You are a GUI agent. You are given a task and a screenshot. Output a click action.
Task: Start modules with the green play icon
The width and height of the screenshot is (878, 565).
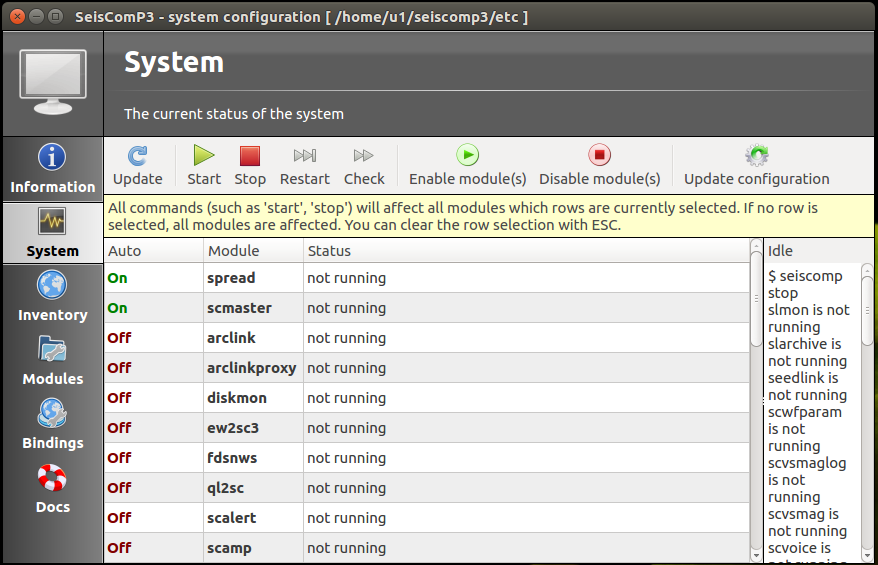[x=204, y=155]
